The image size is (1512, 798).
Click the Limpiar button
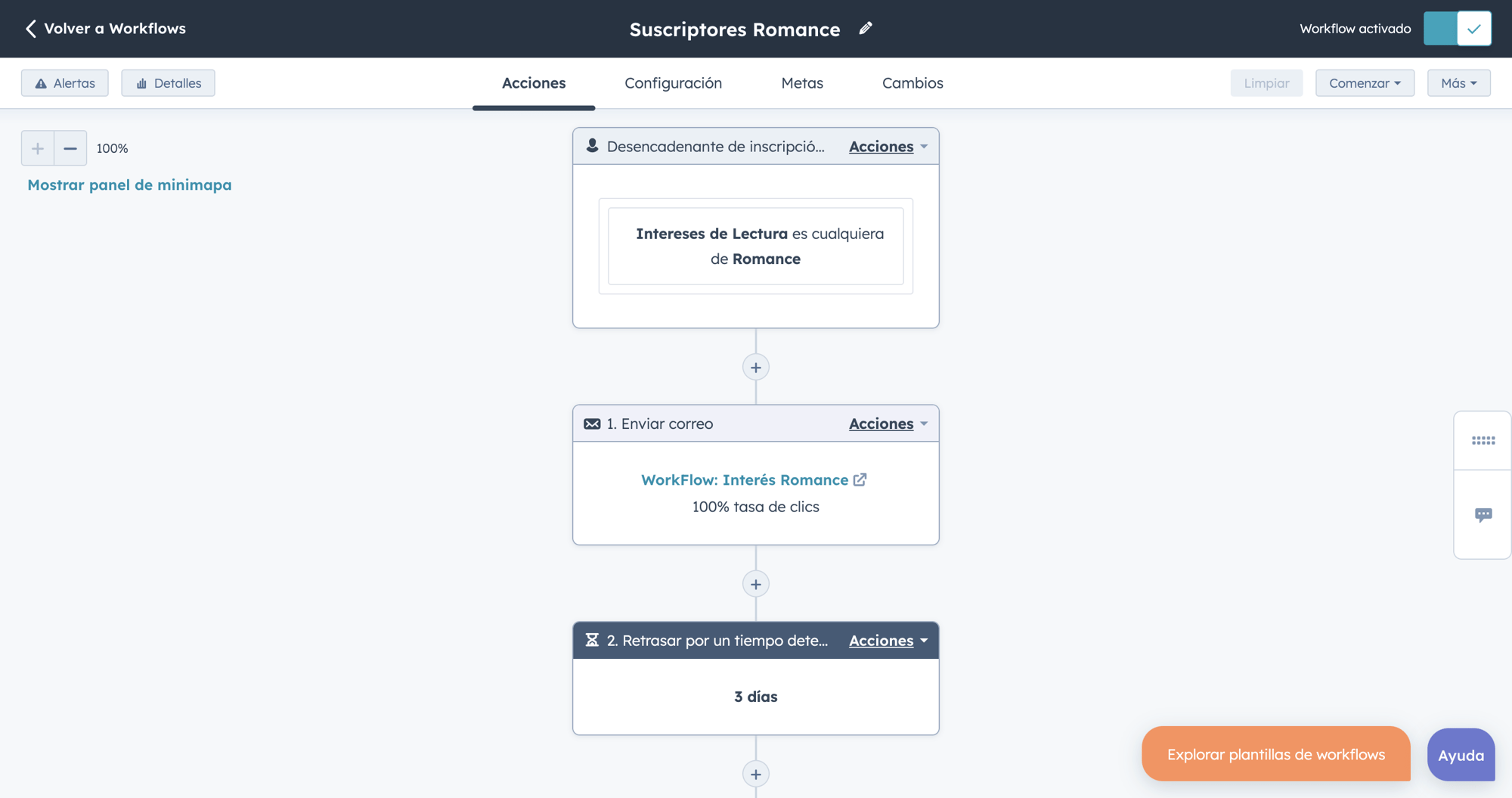click(1266, 83)
